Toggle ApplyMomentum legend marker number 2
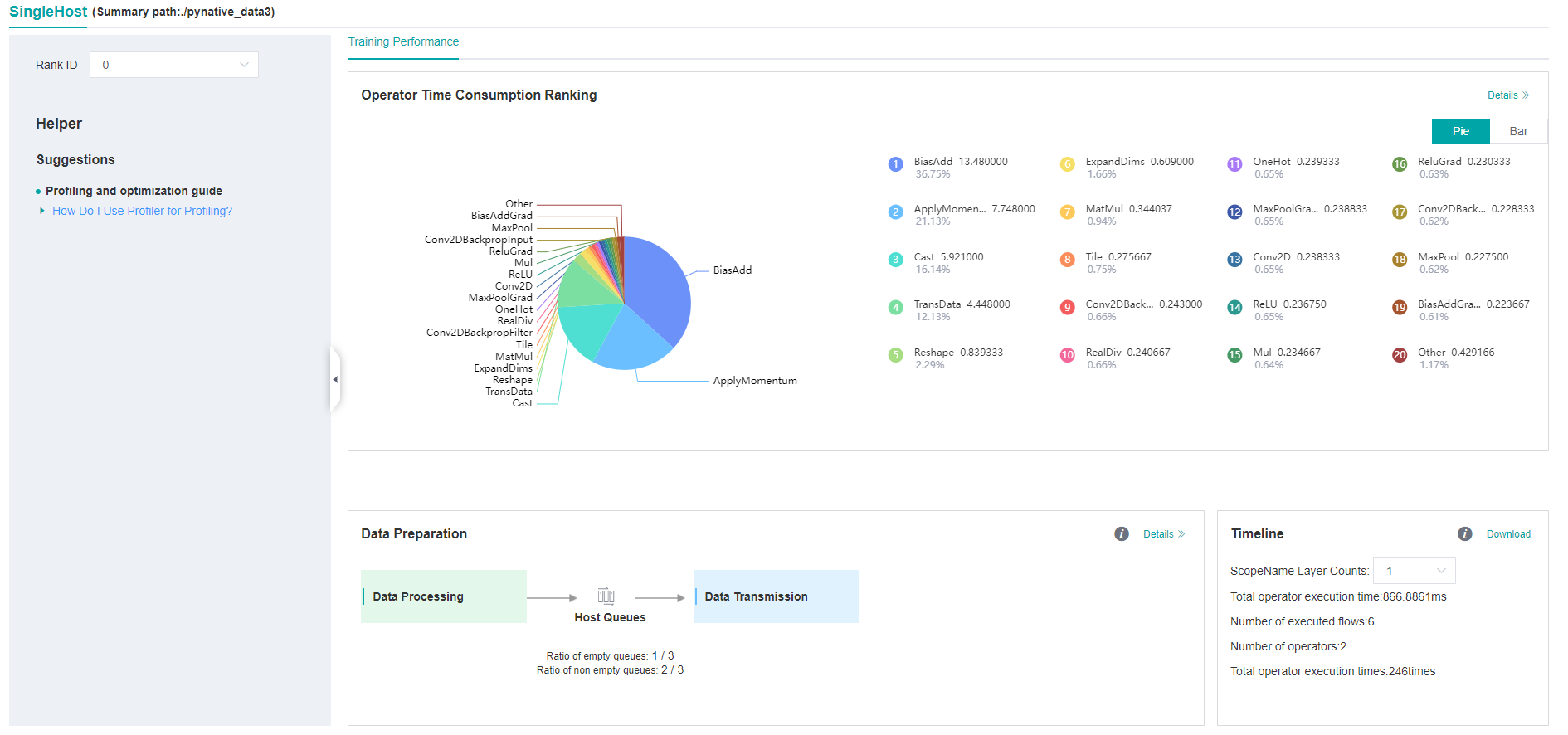Image resolution: width=1568 pixels, height=735 pixels. (895, 212)
